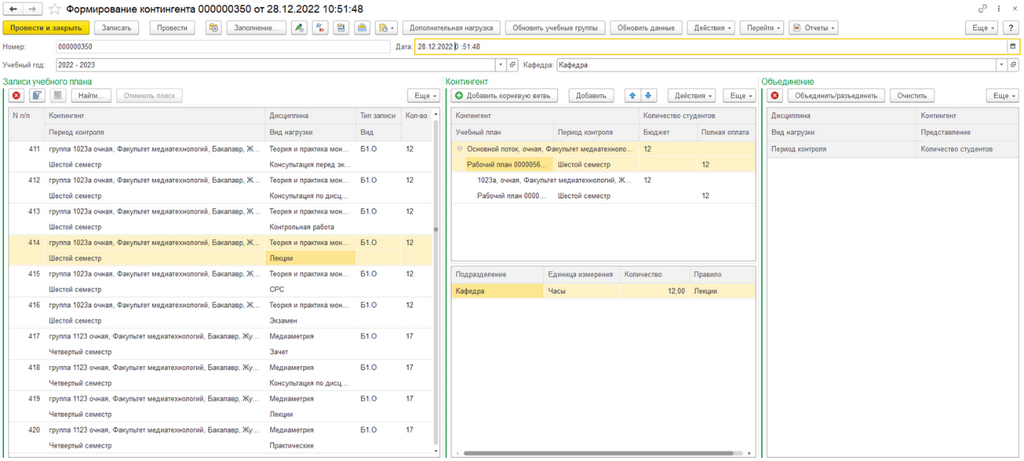Screen dimensions: 1024x461
Task: Click the green pencil toolbar icon
Action: pyautogui.click(x=299, y=28)
